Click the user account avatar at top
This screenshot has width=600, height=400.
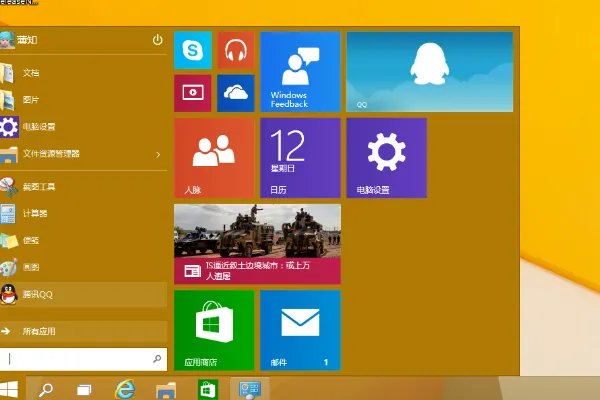coord(7,40)
